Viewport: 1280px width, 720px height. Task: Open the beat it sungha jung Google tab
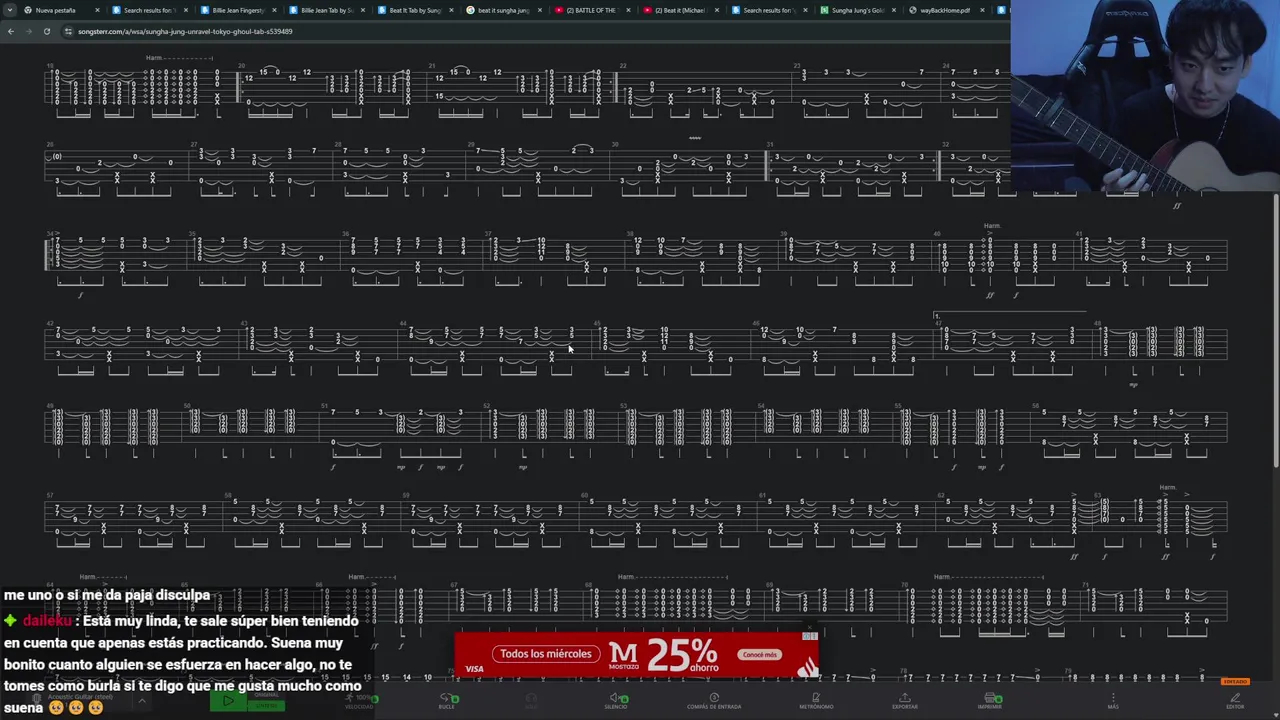click(x=503, y=10)
